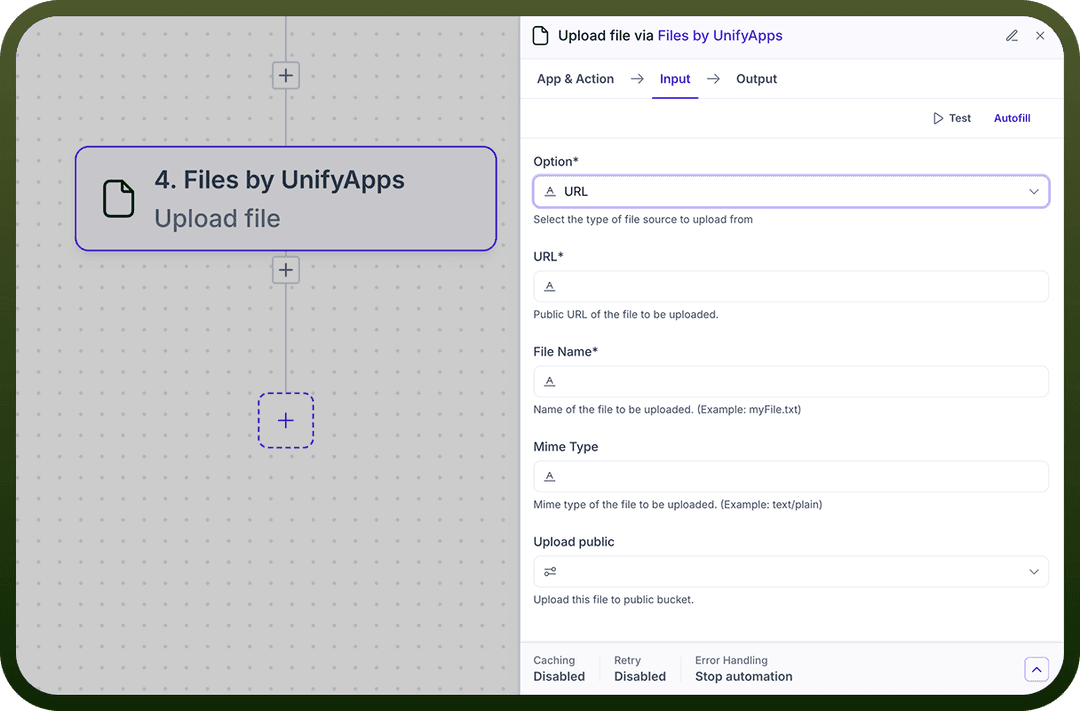Open the Option dropdown showing URL
This screenshot has width=1080, height=711.
pyautogui.click(x=791, y=192)
